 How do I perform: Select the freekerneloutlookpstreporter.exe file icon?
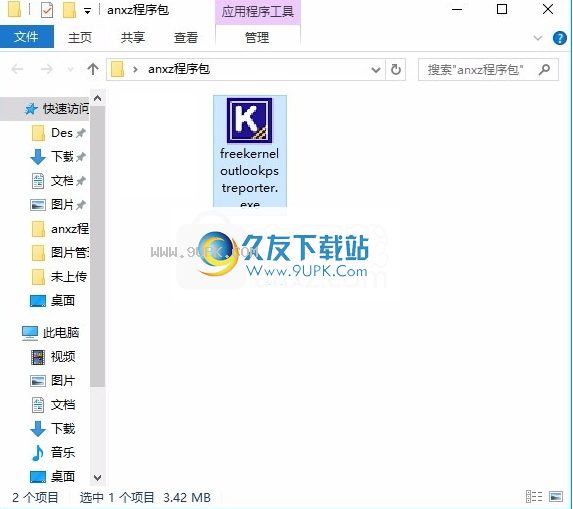click(x=249, y=120)
